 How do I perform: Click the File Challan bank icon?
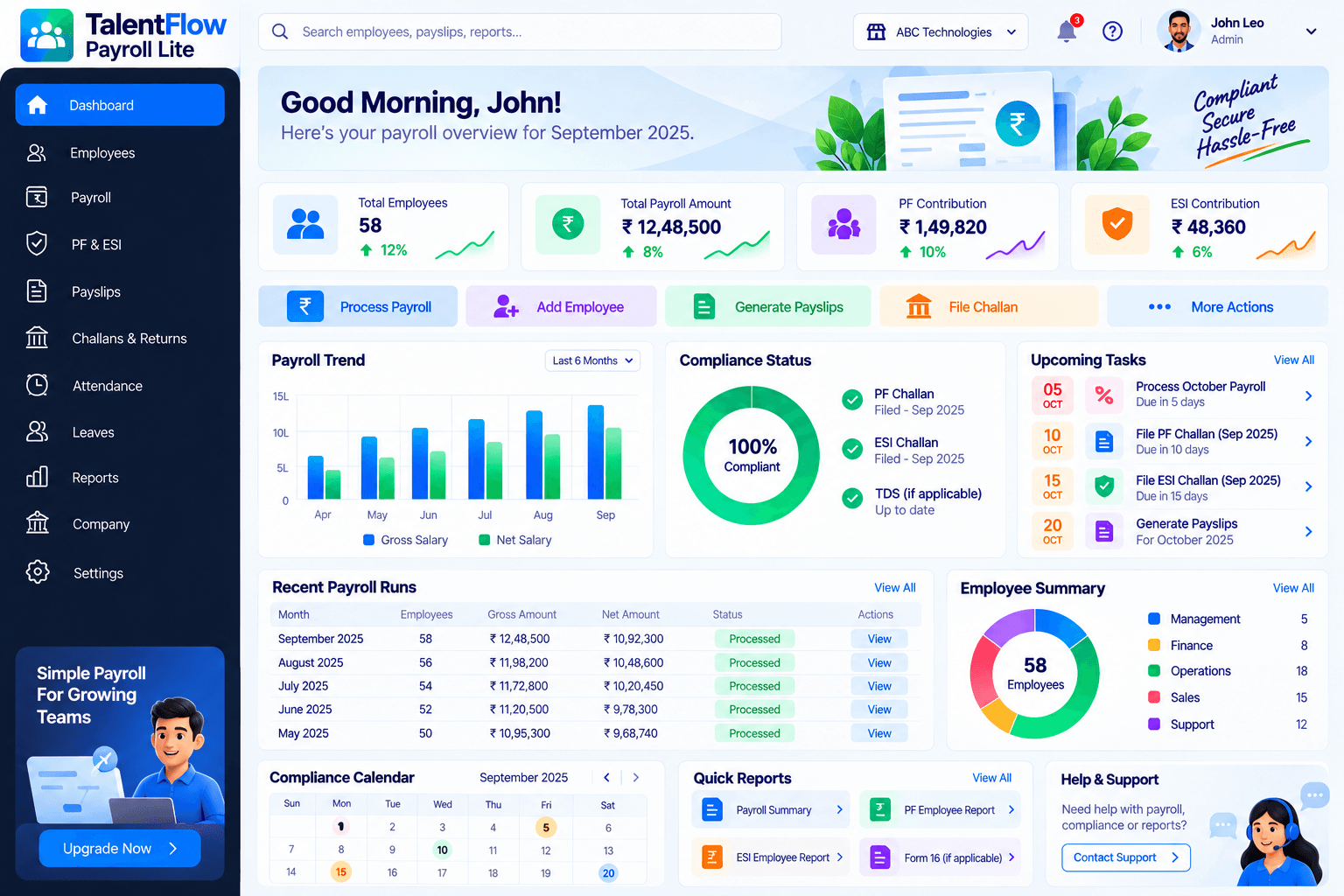coord(919,306)
